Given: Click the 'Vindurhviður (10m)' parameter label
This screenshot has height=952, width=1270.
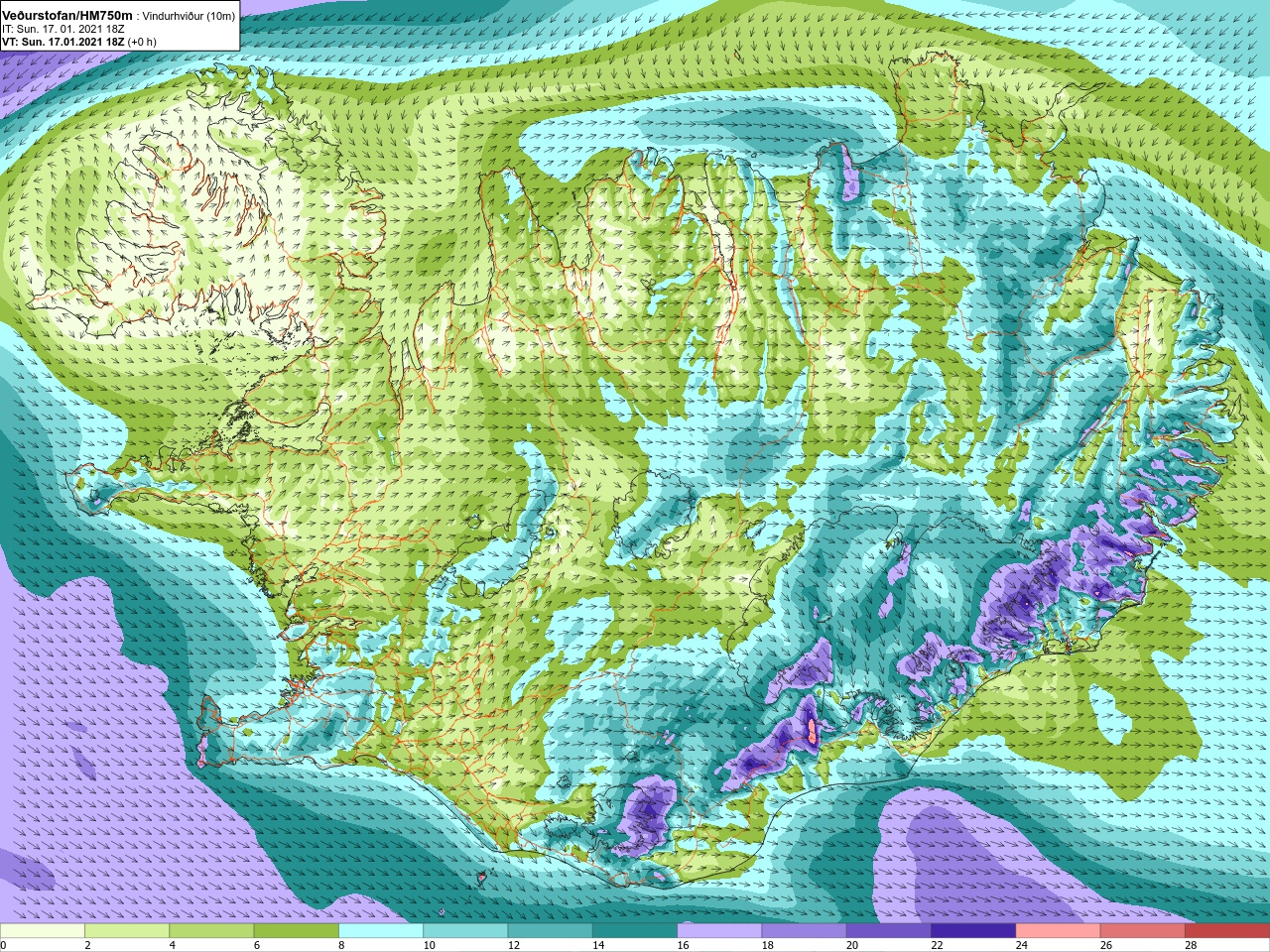Looking at the screenshot, I should (189, 17).
